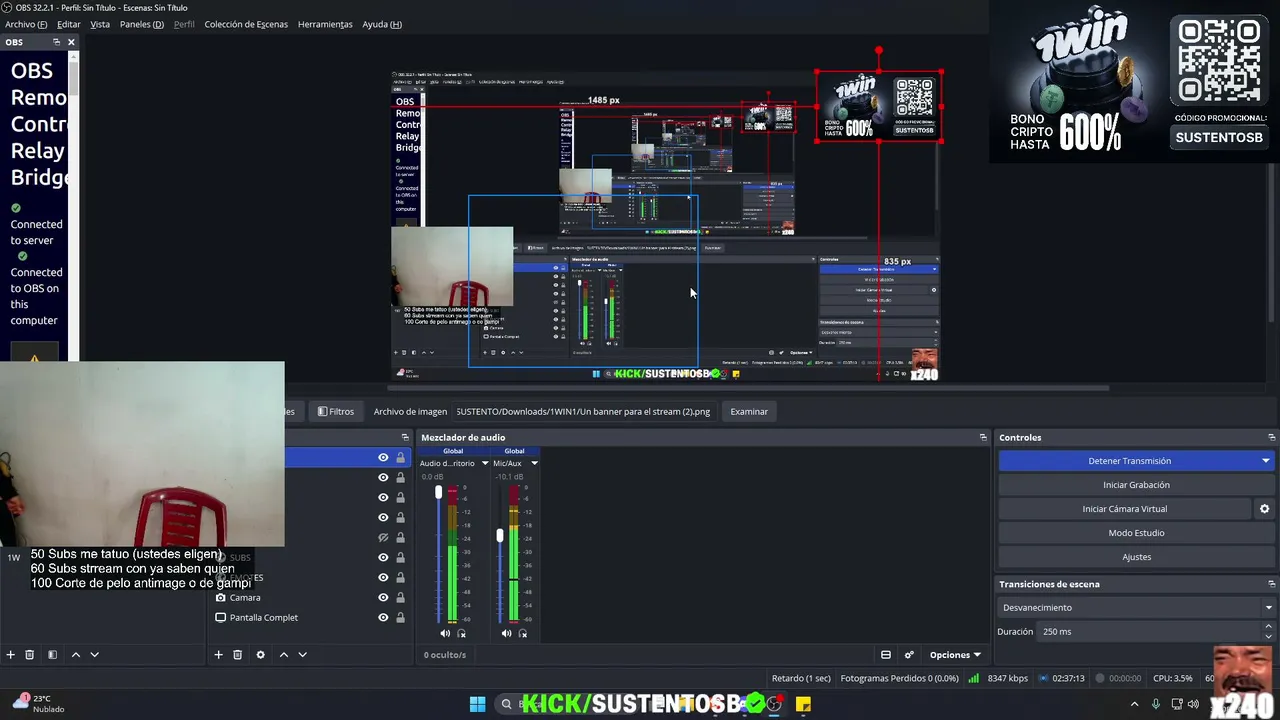Open the Desvanecimiento transition dropdown
The image size is (1280, 720).
tap(1137, 607)
